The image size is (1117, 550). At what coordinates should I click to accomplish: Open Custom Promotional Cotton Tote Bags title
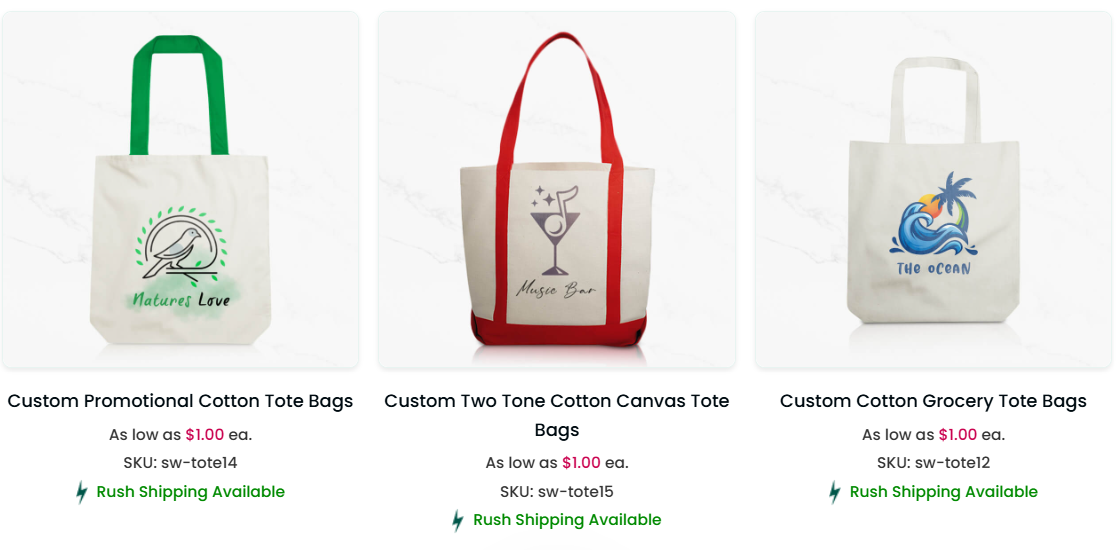click(x=180, y=401)
